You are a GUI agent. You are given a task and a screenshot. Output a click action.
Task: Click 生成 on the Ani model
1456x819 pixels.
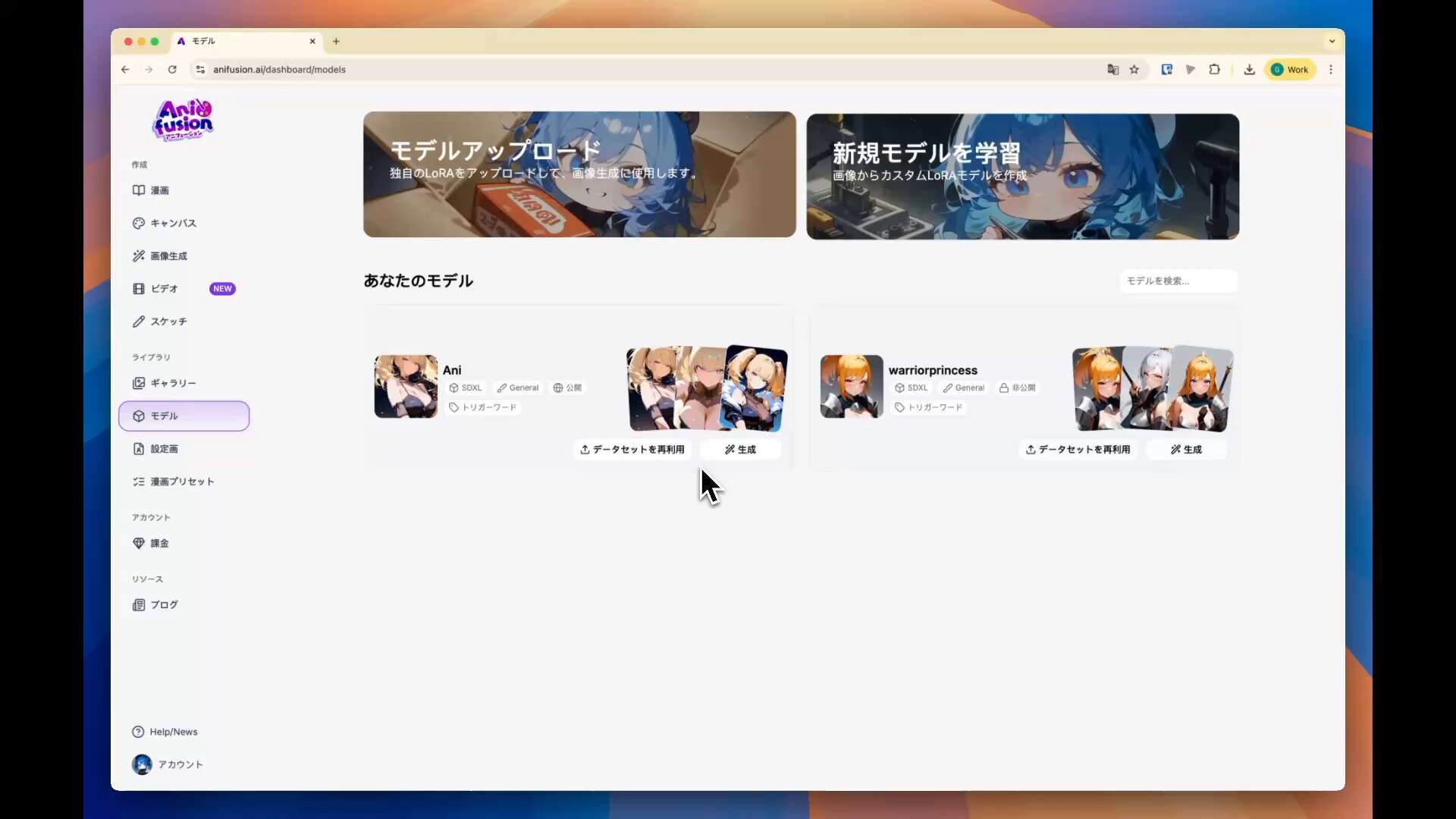click(740, 450)
